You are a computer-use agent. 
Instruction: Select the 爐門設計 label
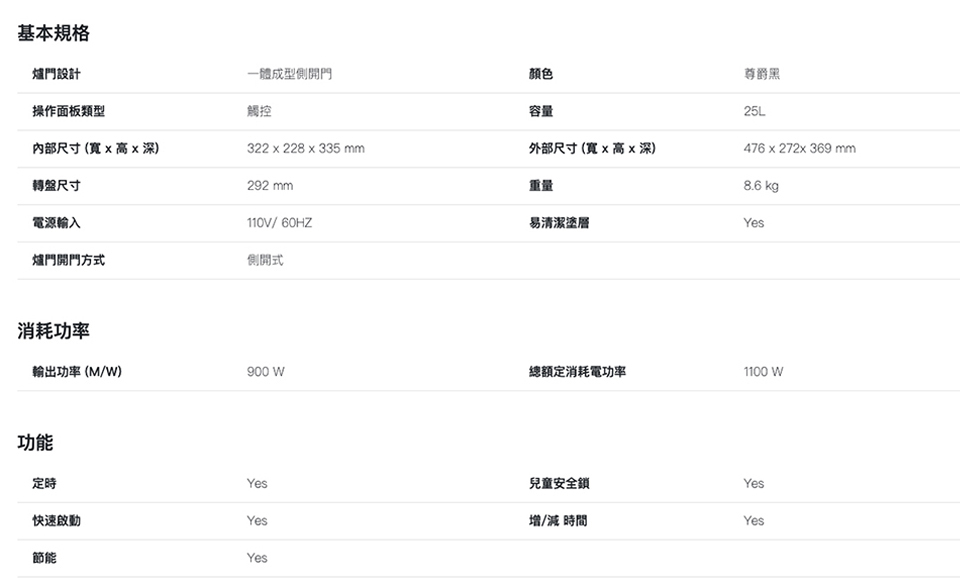(56, 75)
